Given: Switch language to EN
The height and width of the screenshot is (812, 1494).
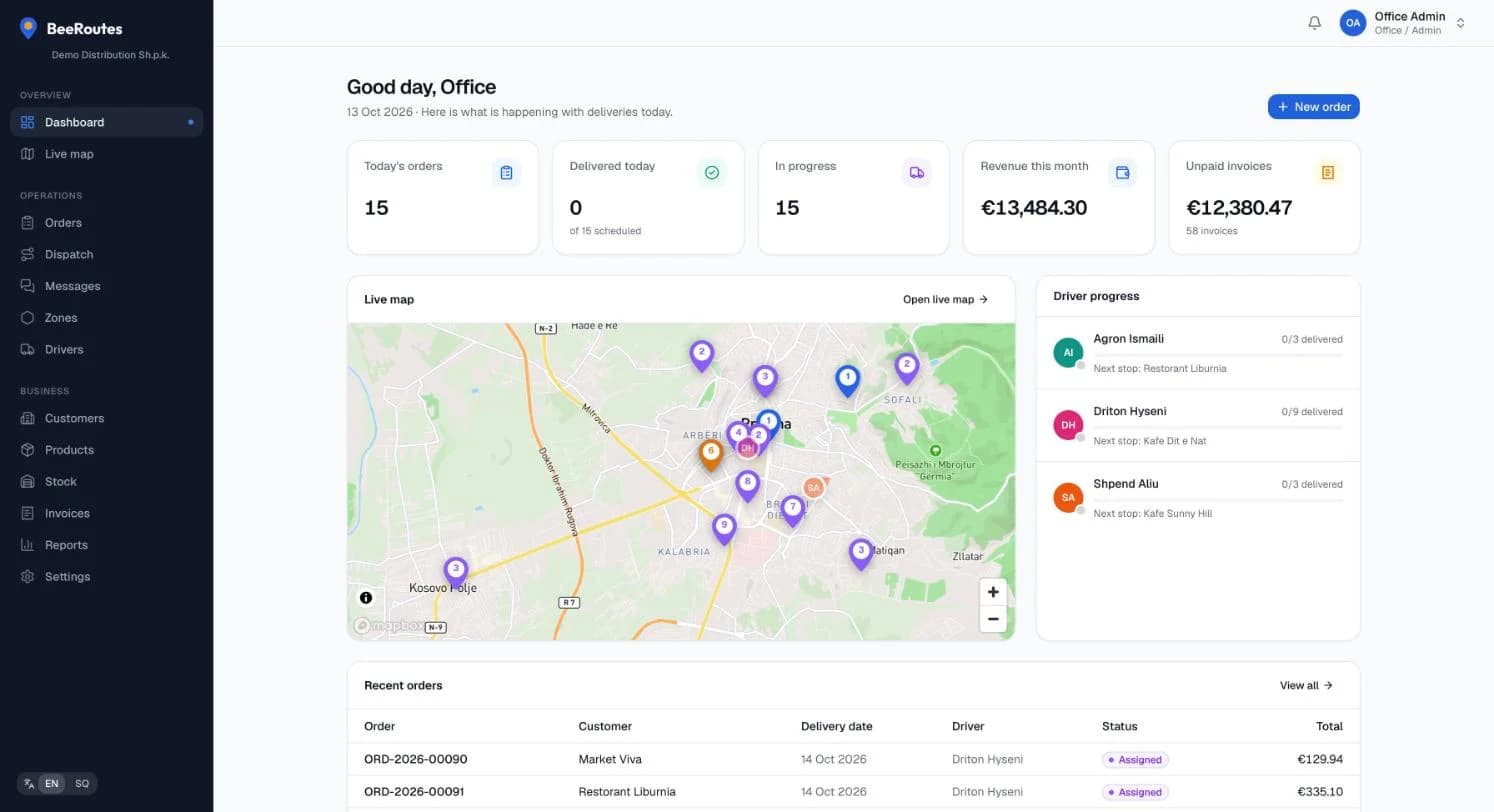Looking at the screenshot, I should tap(51, 784).
